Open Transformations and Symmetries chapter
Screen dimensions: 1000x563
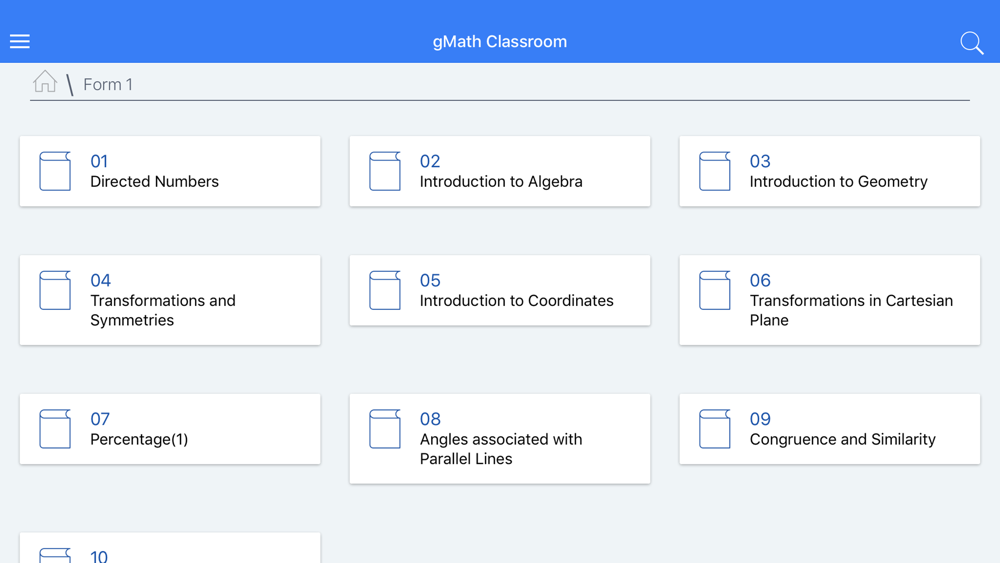pyautogui.click(x=163, y=310)
